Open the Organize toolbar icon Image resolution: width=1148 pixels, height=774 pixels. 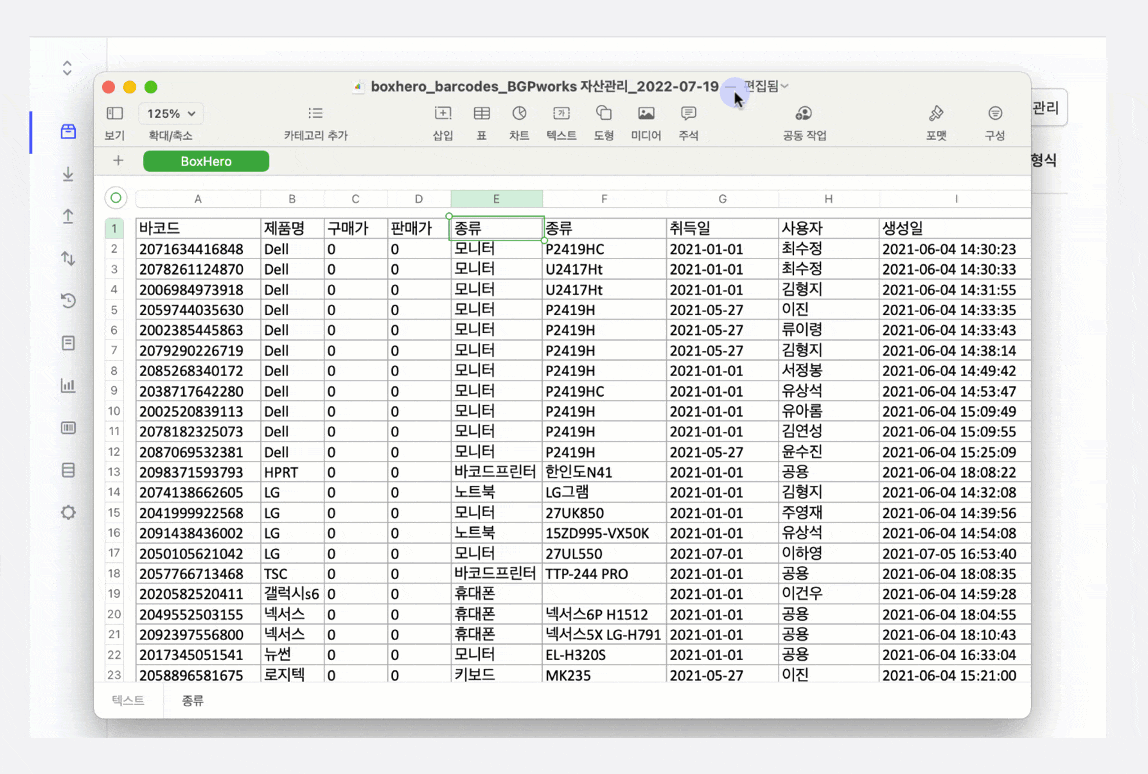[995, 113]
